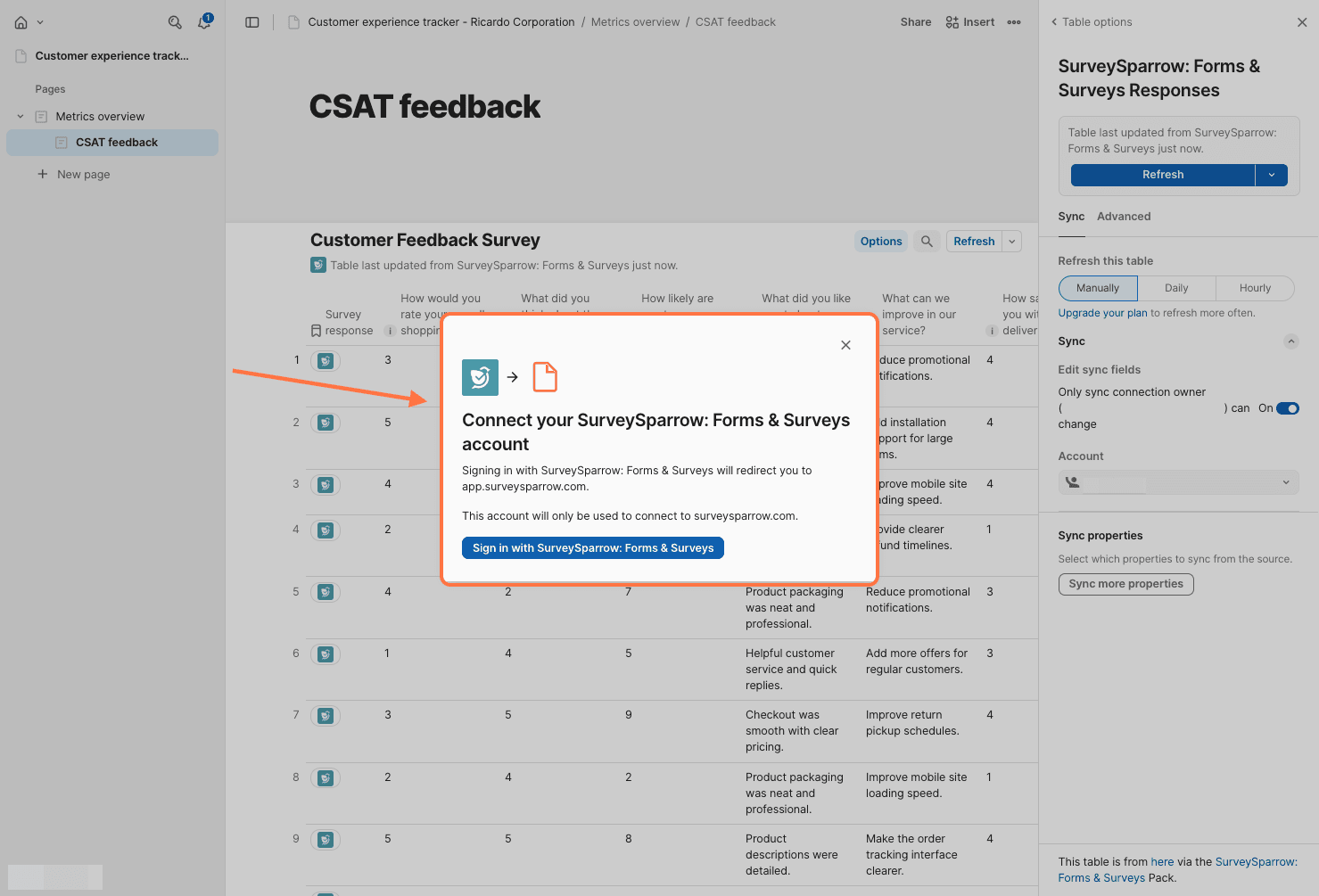Open search icon in left sidebar
This screenshot has width=1319, height=896.
(175, 22)
